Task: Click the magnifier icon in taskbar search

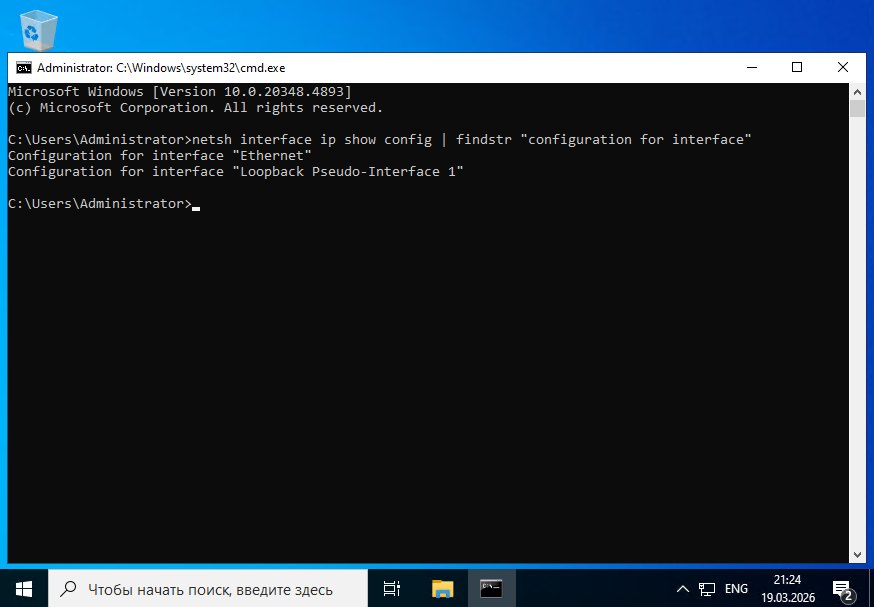Action: pyautogui.click(x=69, y=589)
